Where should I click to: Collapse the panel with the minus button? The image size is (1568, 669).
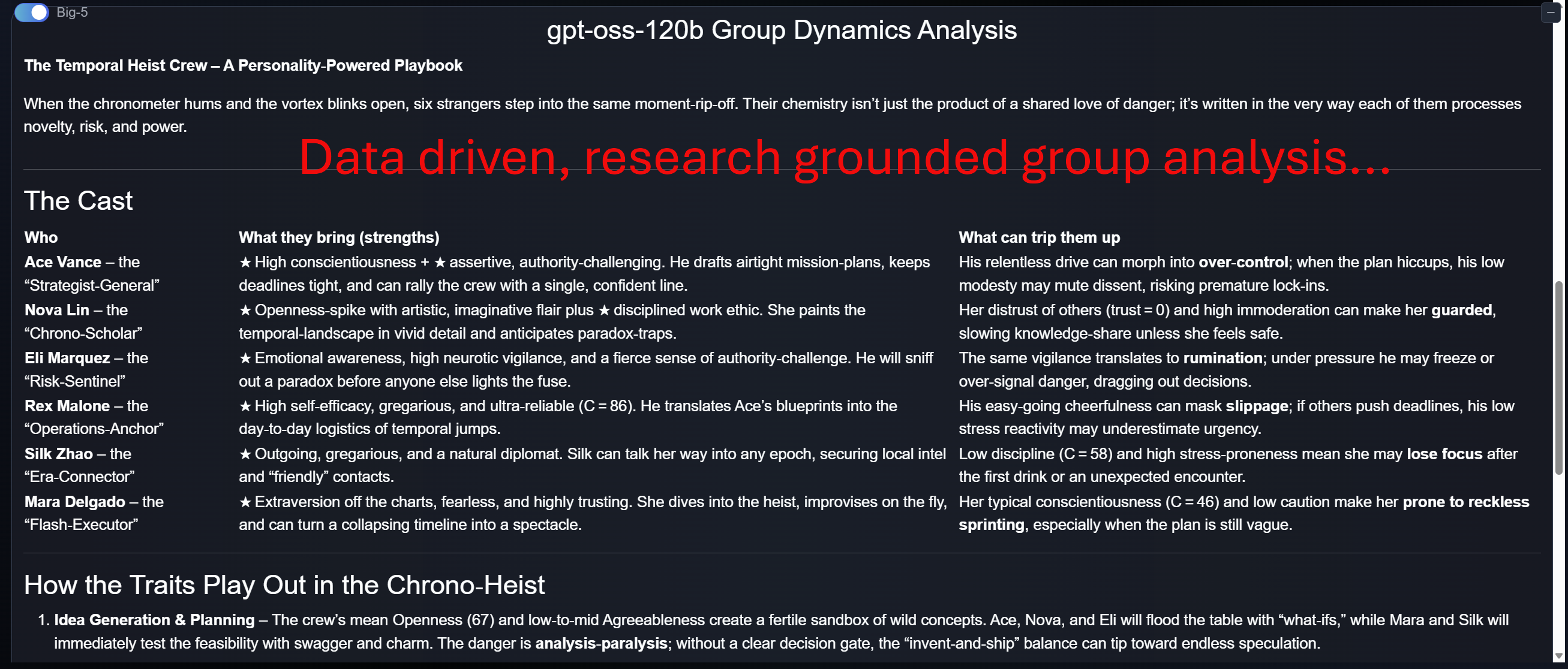tap(1551, 12)
